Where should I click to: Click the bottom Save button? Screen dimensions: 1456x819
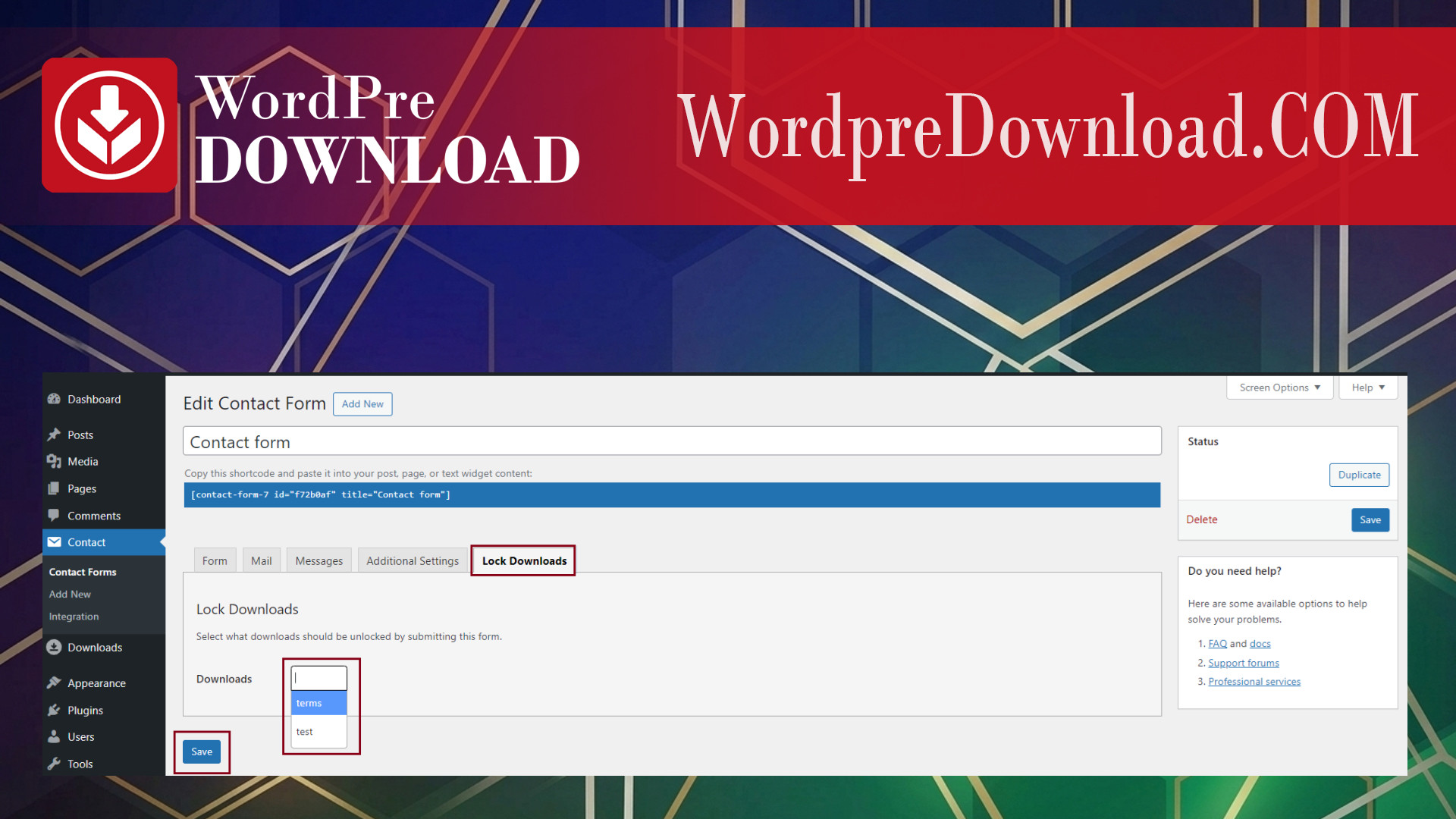(202, 752)
